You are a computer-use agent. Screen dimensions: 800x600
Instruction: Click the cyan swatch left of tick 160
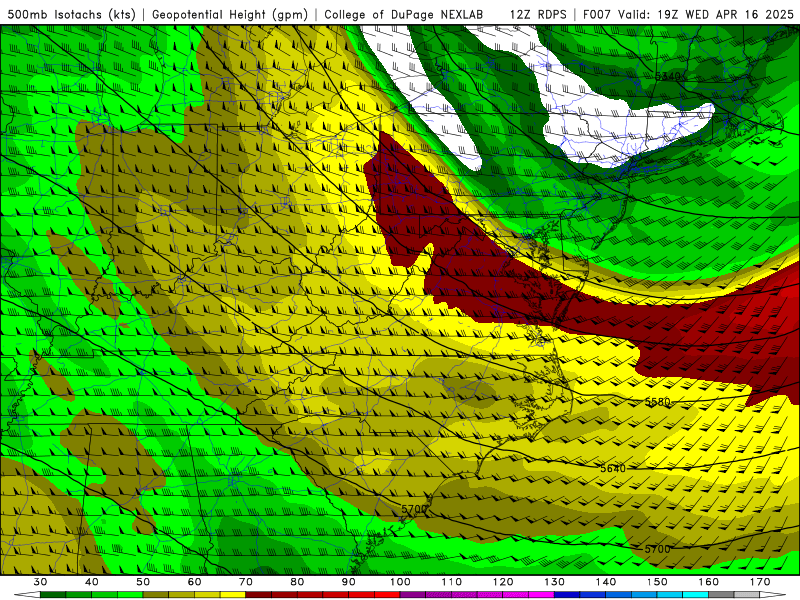[695, 595]
